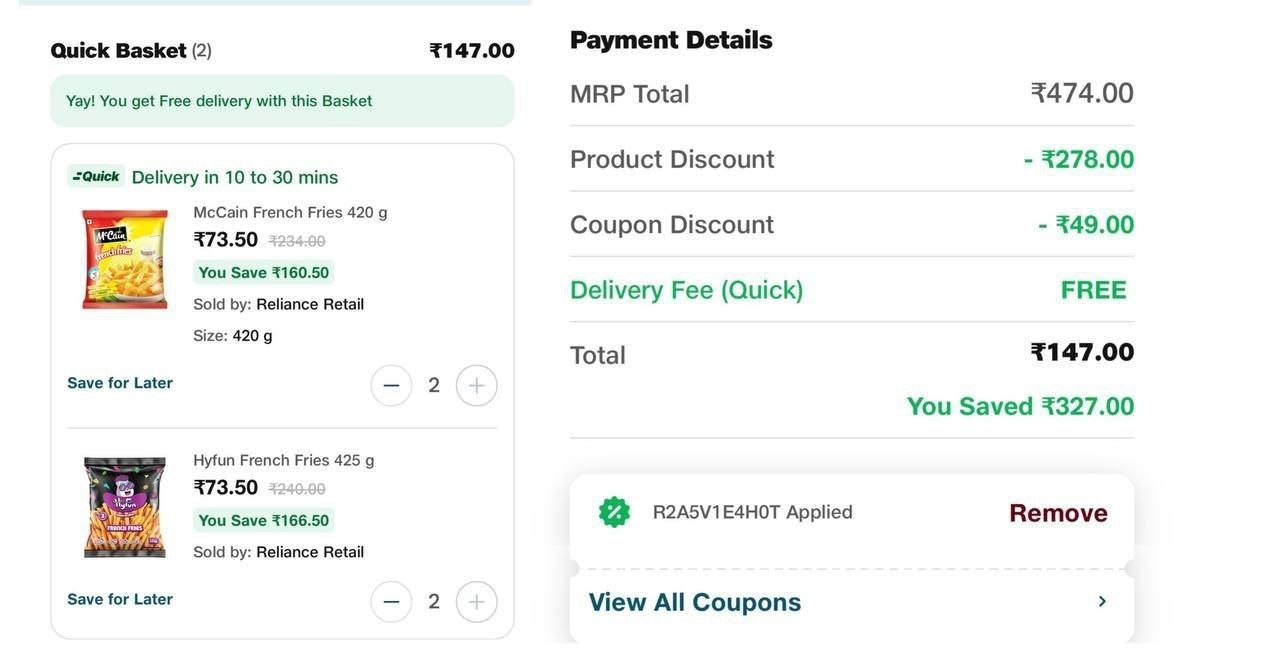
Task: Save Hyfun French Fries for later
Action: (120, 599)
